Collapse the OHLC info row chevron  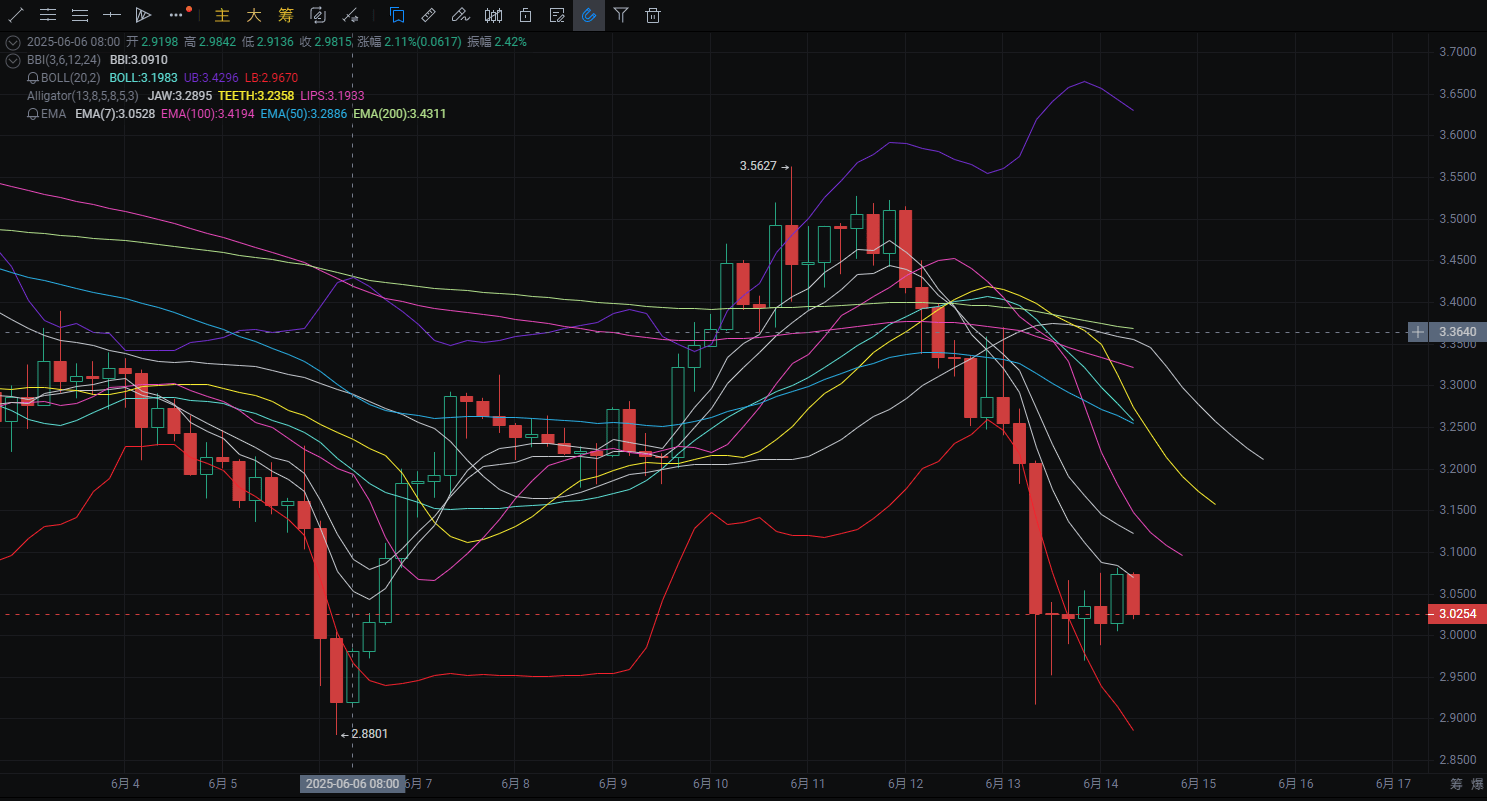(13, 42)
